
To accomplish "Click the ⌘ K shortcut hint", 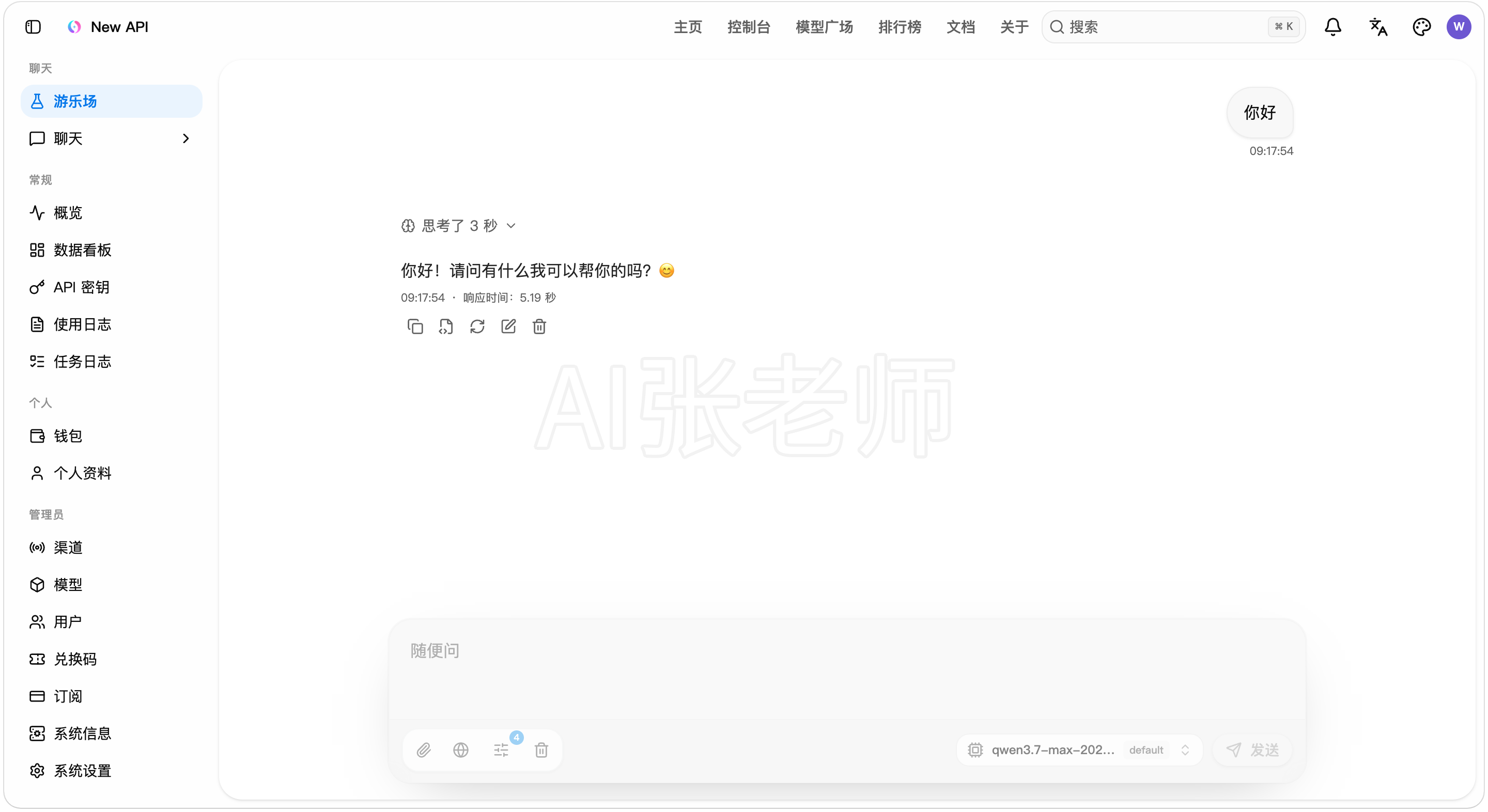I will (x=1283, y=26).
